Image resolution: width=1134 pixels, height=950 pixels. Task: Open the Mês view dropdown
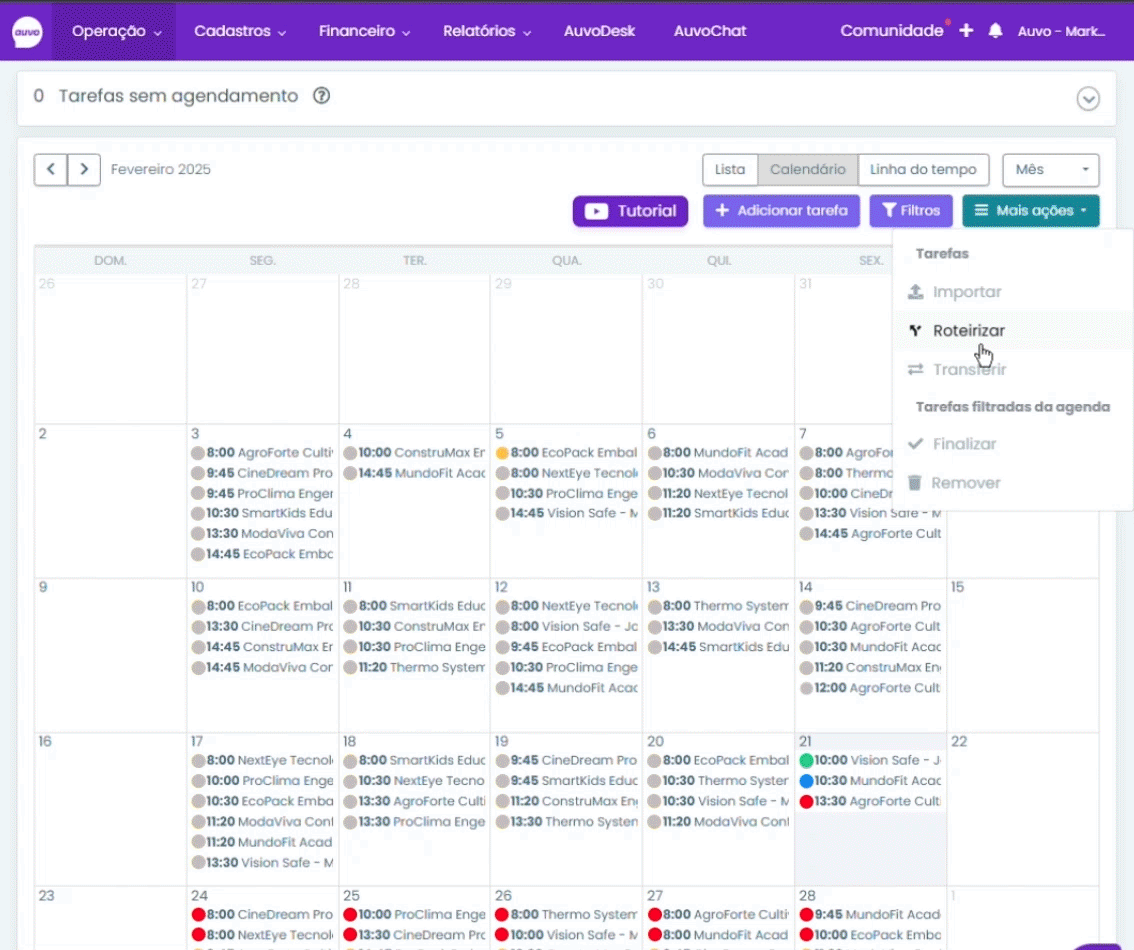pyautogui.click(x=1050, y=170)
